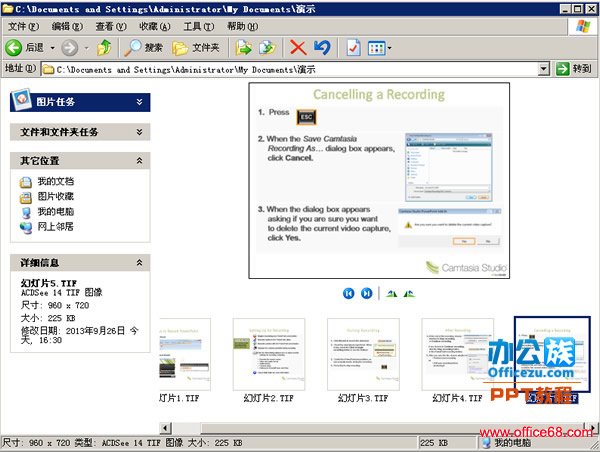
Task: Open 我的文档 link
Action: pos(56,181)
